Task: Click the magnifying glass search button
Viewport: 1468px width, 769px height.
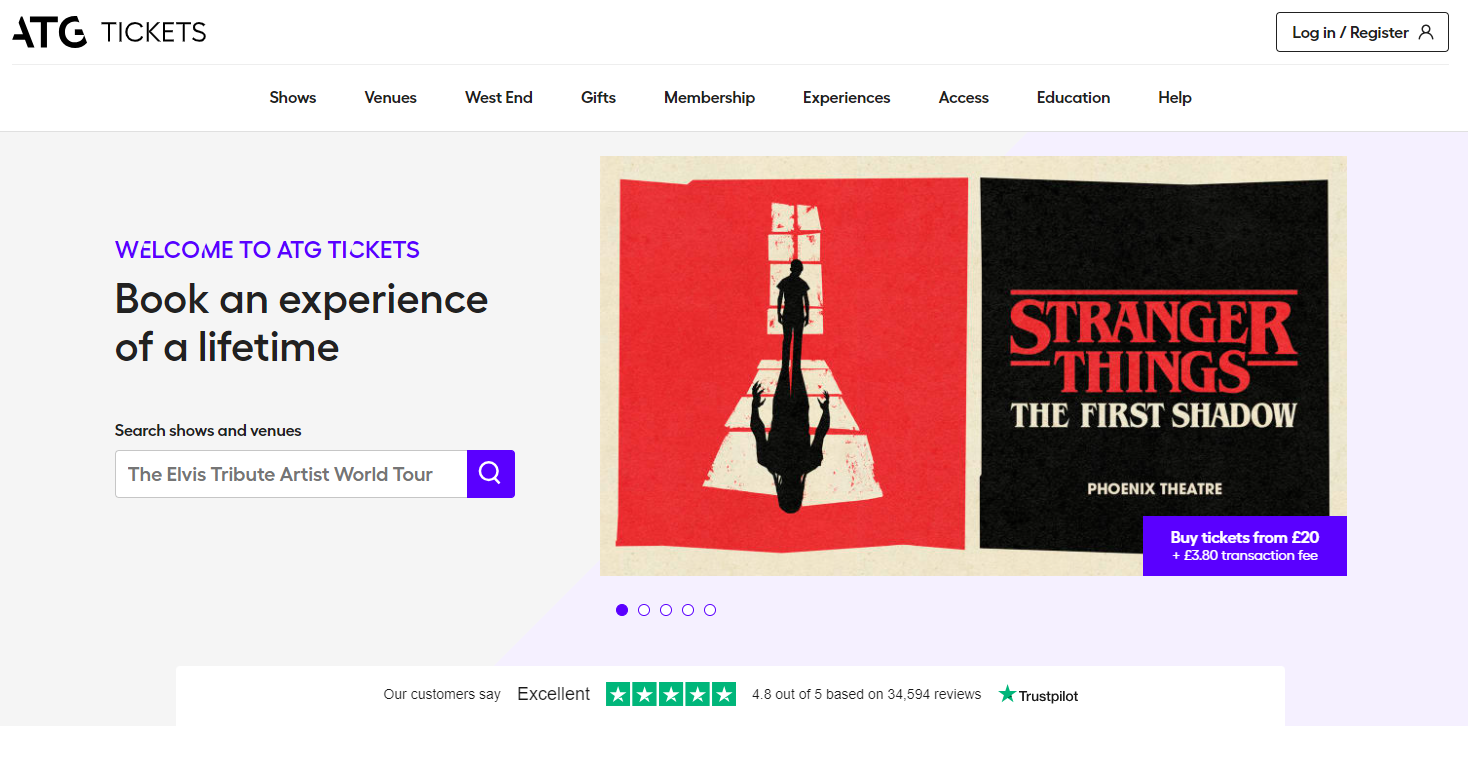Action: (490, 474)
